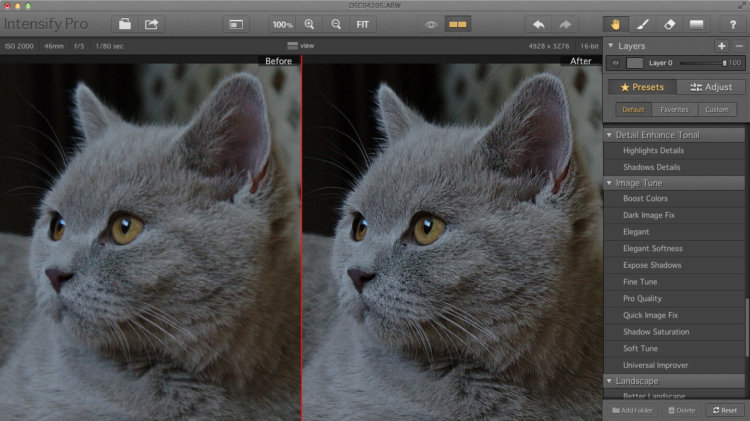Select the Eraser tool
This screenshot has width=750, height=421.
pyautogui.click(x=669, y=24)
